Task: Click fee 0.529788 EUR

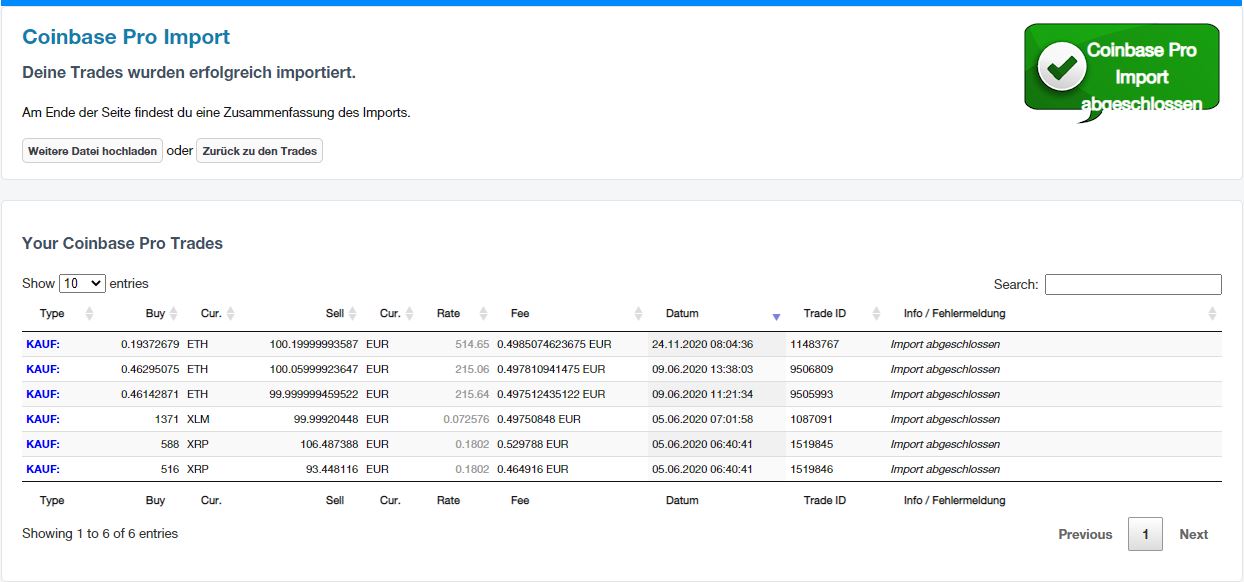Action: coord(532,444)
